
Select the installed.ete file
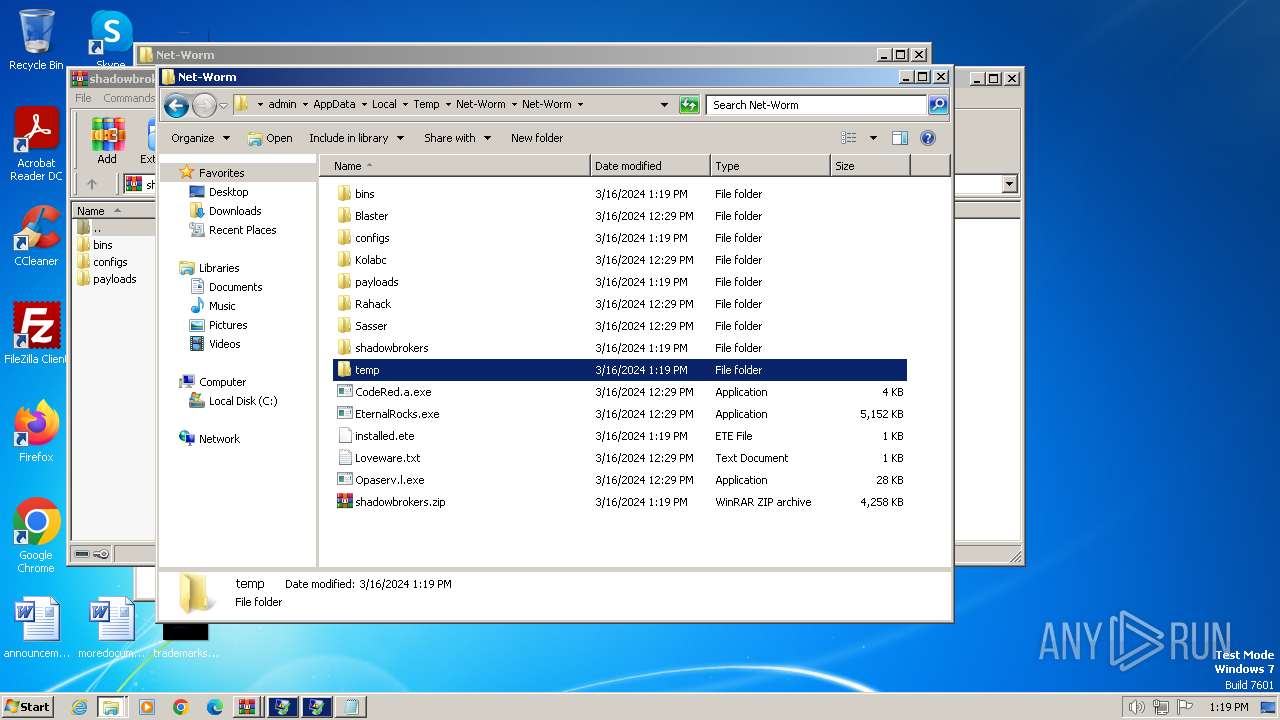620,436
